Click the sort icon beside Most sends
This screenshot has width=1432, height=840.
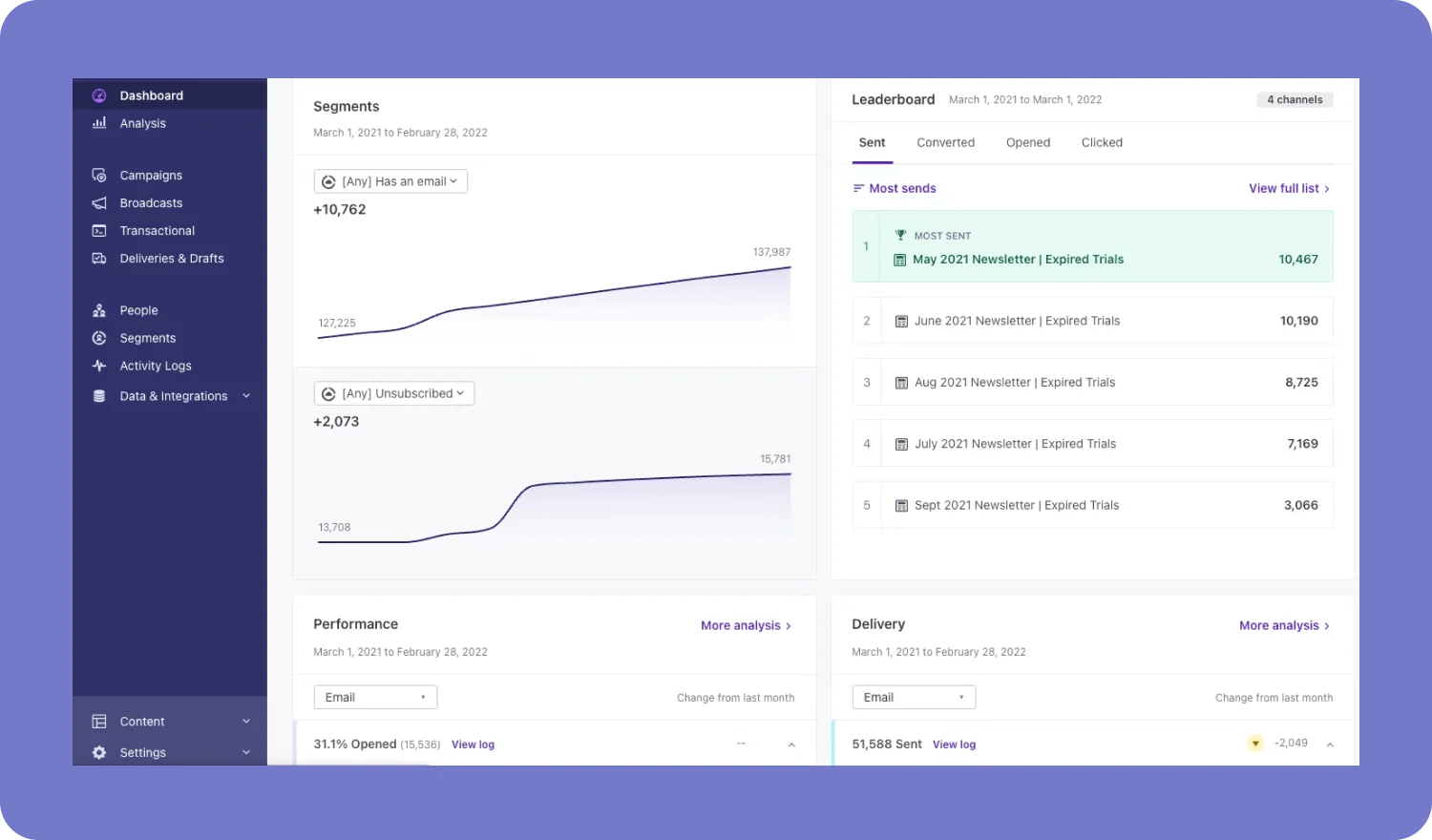858,188
